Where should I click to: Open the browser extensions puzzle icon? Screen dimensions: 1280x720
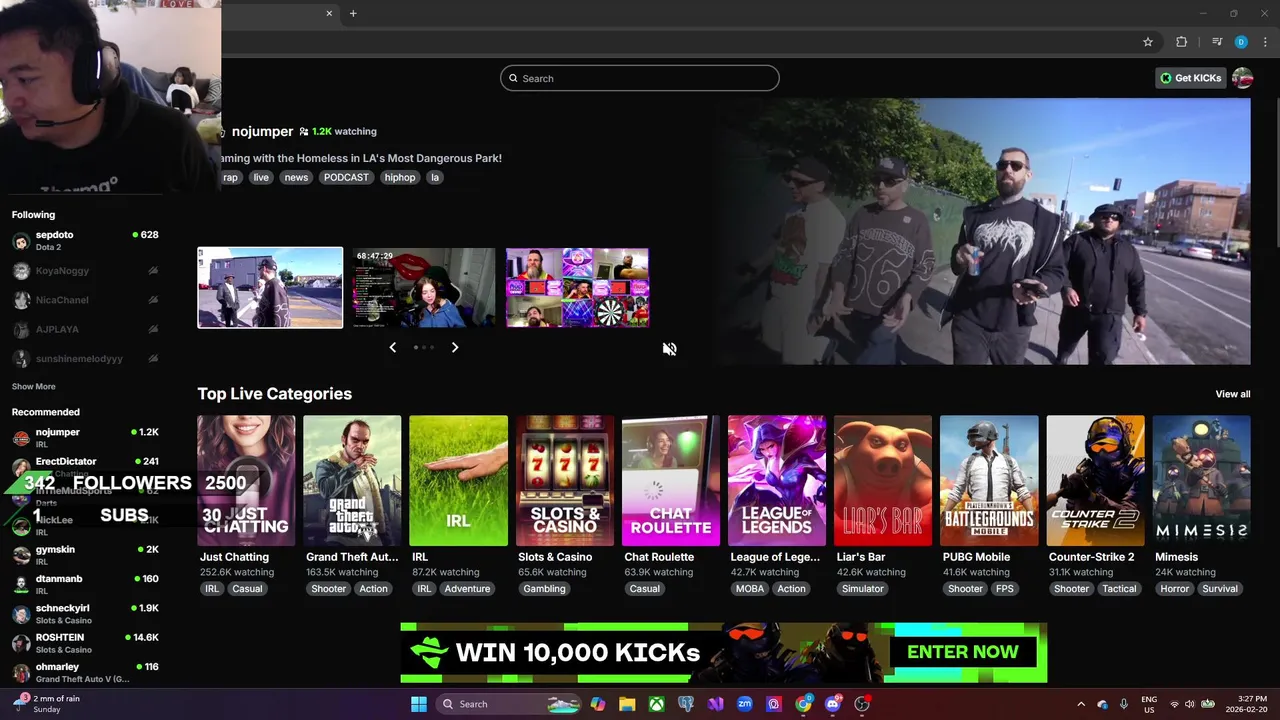pyautogui.click(x=1181, y=42)
